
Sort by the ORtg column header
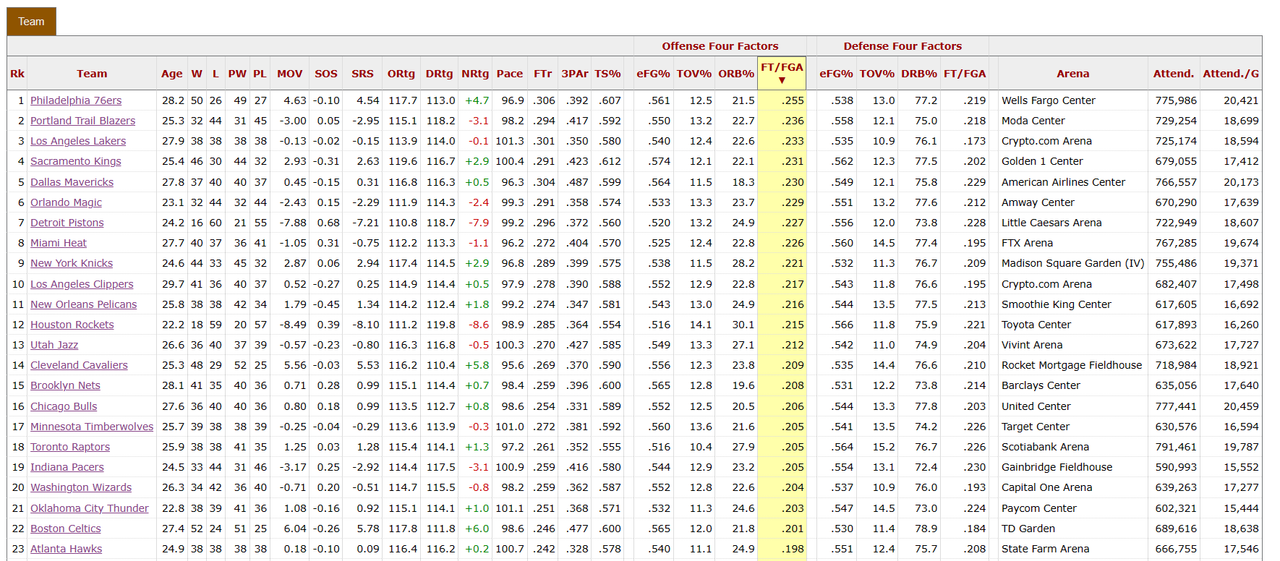tap(401, 73)
